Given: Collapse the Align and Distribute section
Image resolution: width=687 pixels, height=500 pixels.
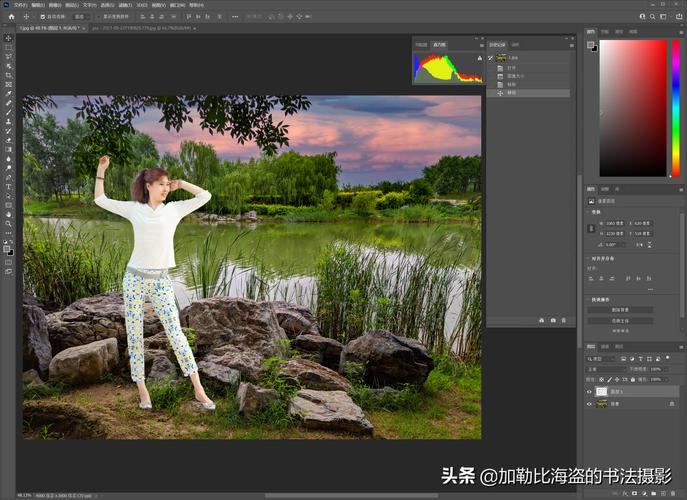Looking at the screenshot, I should coord(588,259).
